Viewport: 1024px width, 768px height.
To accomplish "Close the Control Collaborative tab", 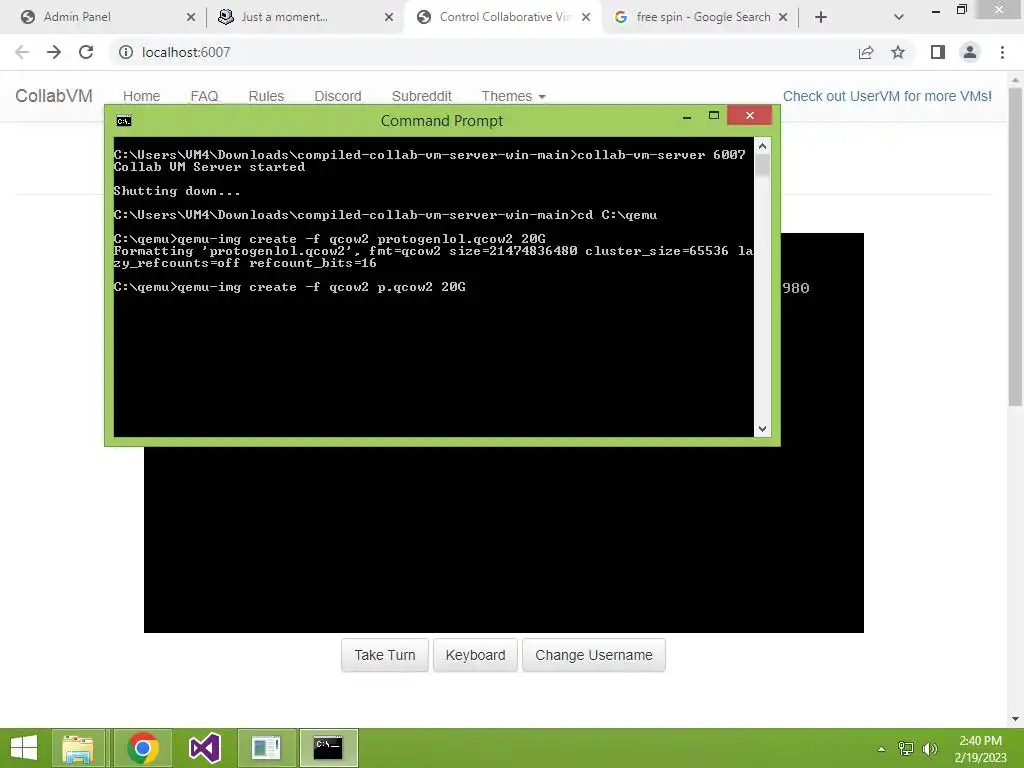I will [586, 17].
